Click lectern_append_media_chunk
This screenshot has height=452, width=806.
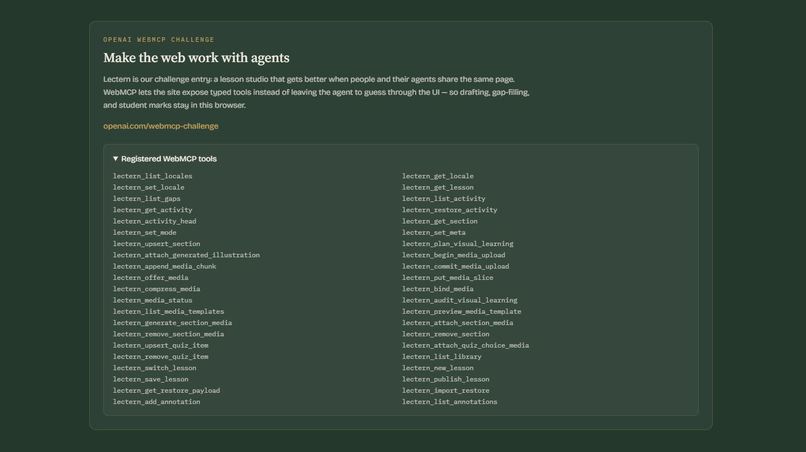coord(164,266)
